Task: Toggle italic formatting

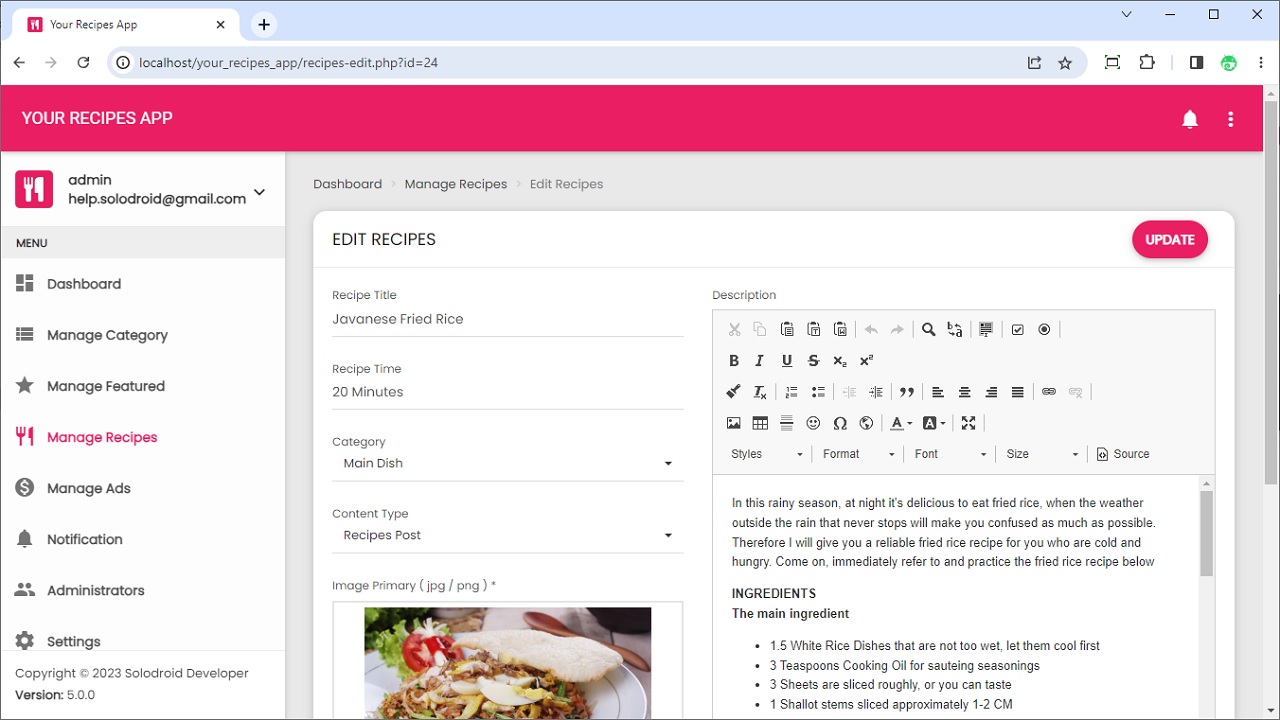Action: pyautogui.click(x=760, y=360)
